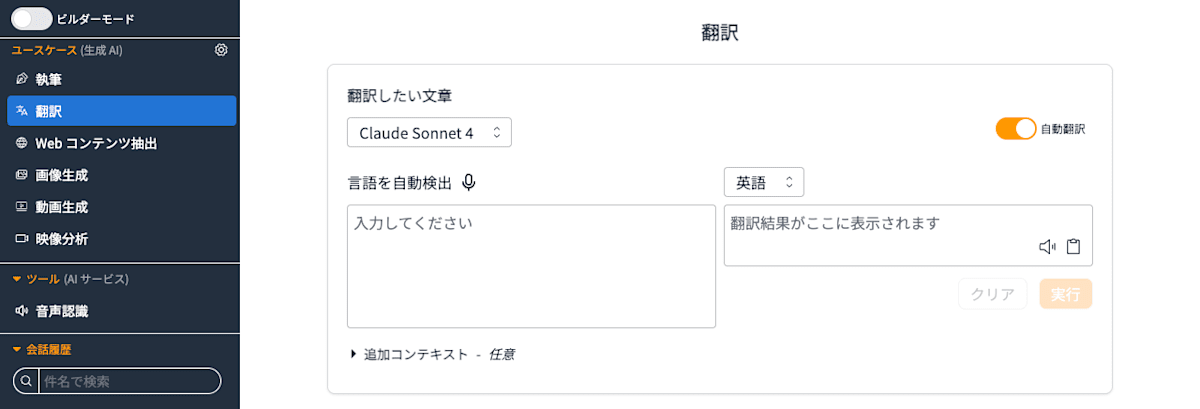Click the クリア button
The width and height of the screenshot is (1200, 409).
[993, 294]
